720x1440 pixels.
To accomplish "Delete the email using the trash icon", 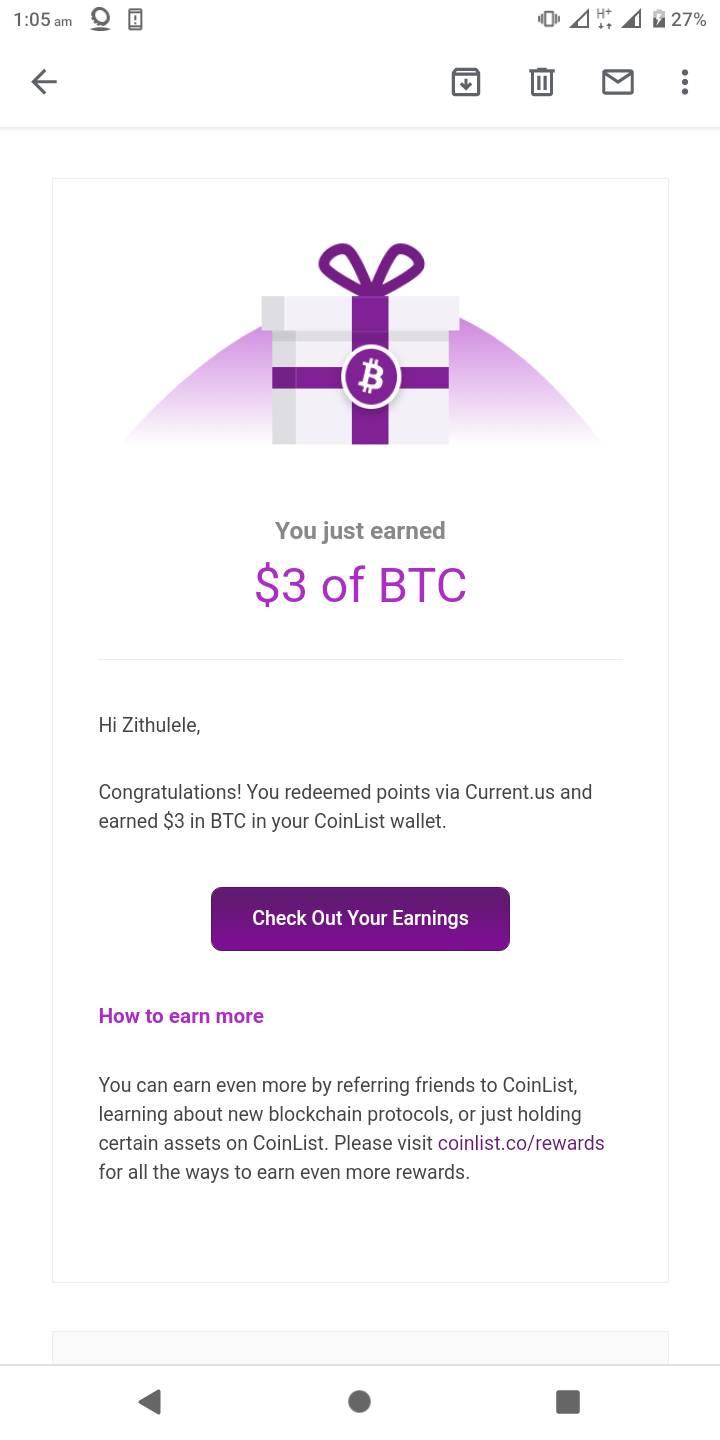I will 541,82.
